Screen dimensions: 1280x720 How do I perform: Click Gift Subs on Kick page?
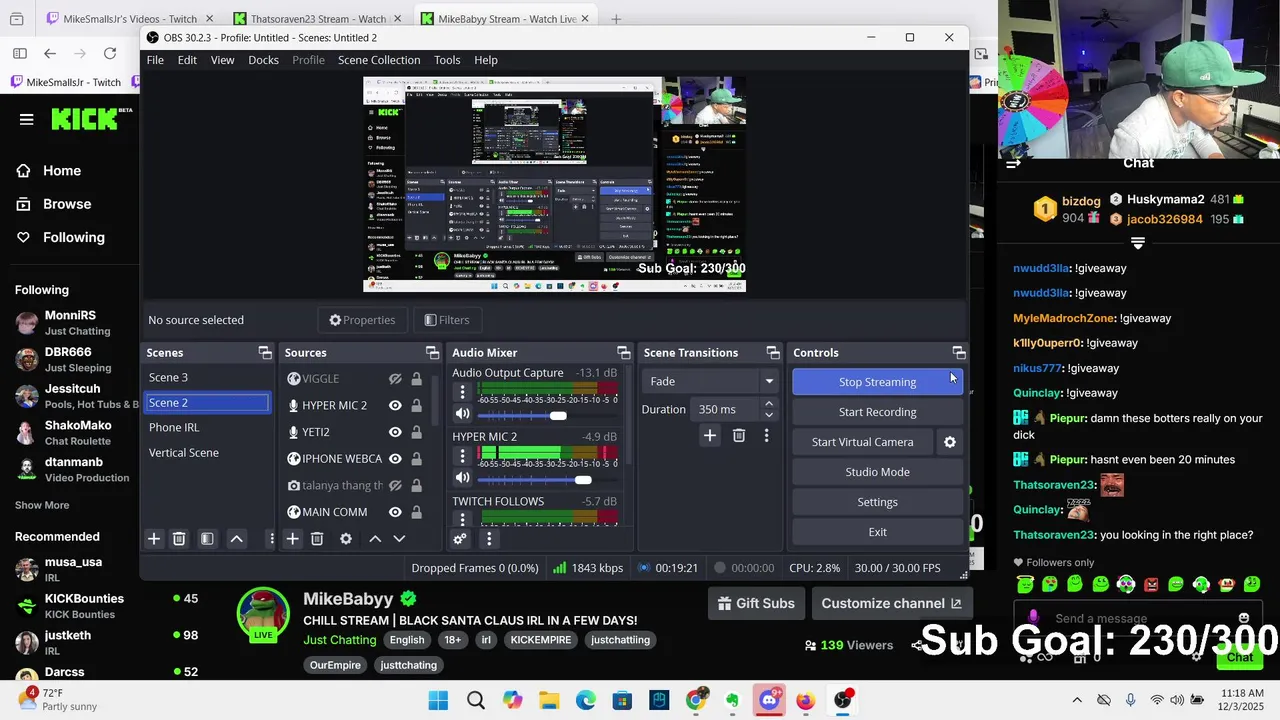756,603
